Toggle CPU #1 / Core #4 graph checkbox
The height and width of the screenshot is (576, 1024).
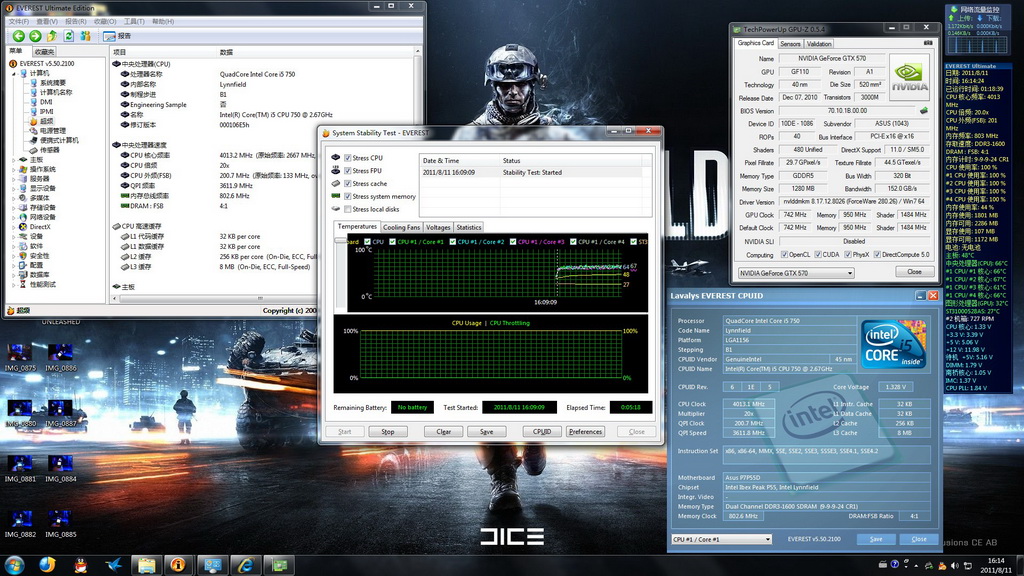click(x=573, y=242)
